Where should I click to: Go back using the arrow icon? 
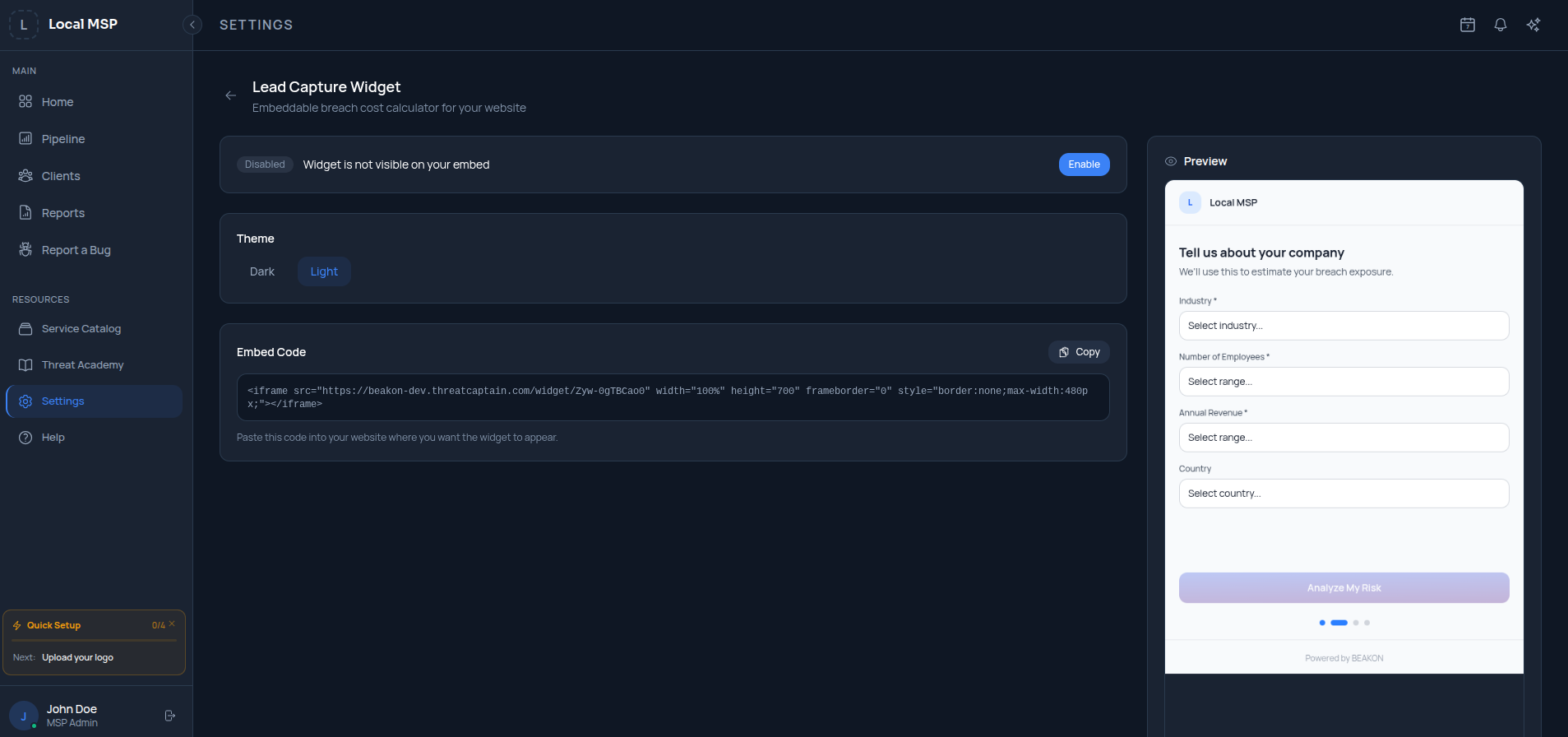(x=231, y=95)
